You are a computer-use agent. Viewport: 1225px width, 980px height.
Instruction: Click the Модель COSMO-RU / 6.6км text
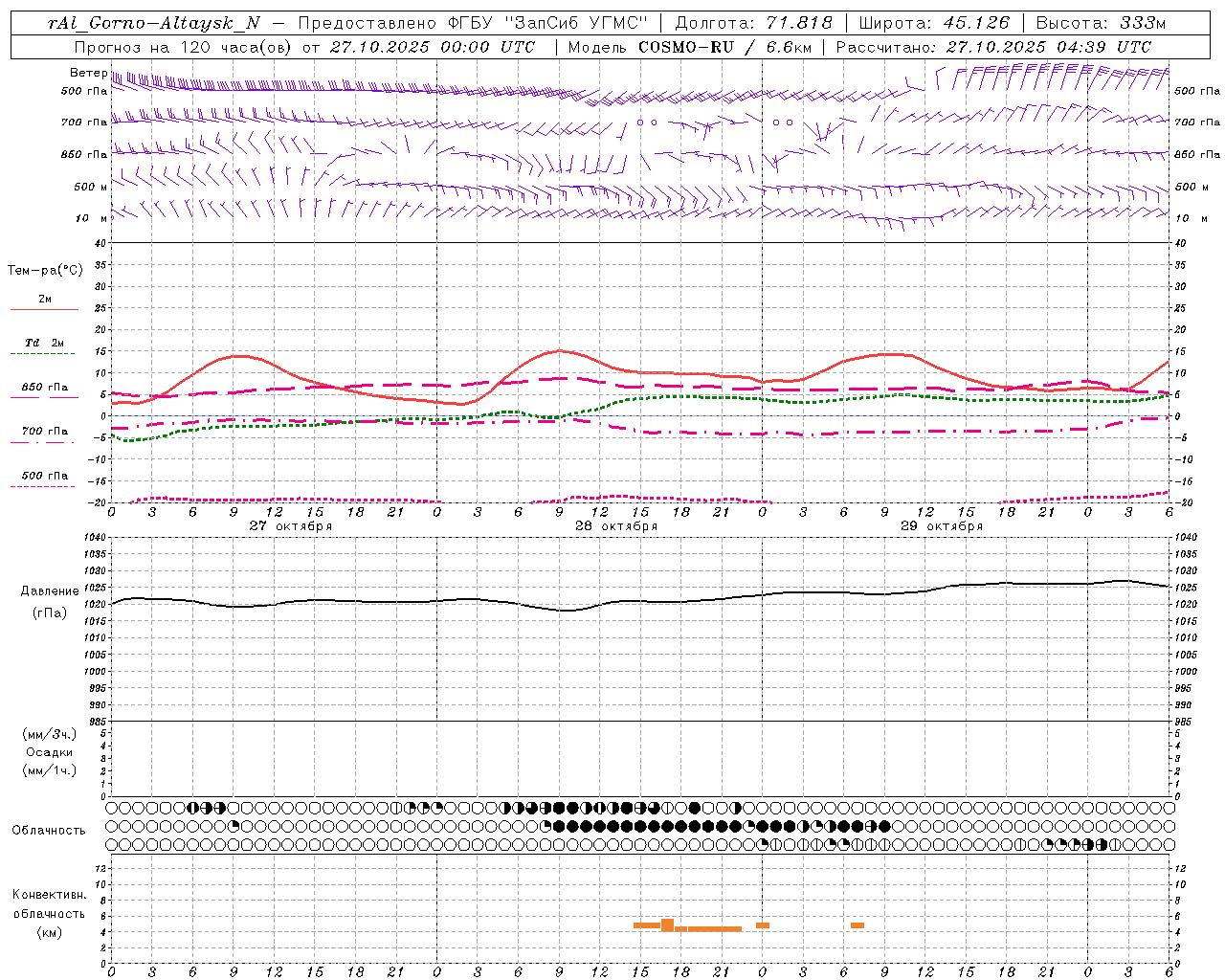pyautogui.click(x=689, y=47)
